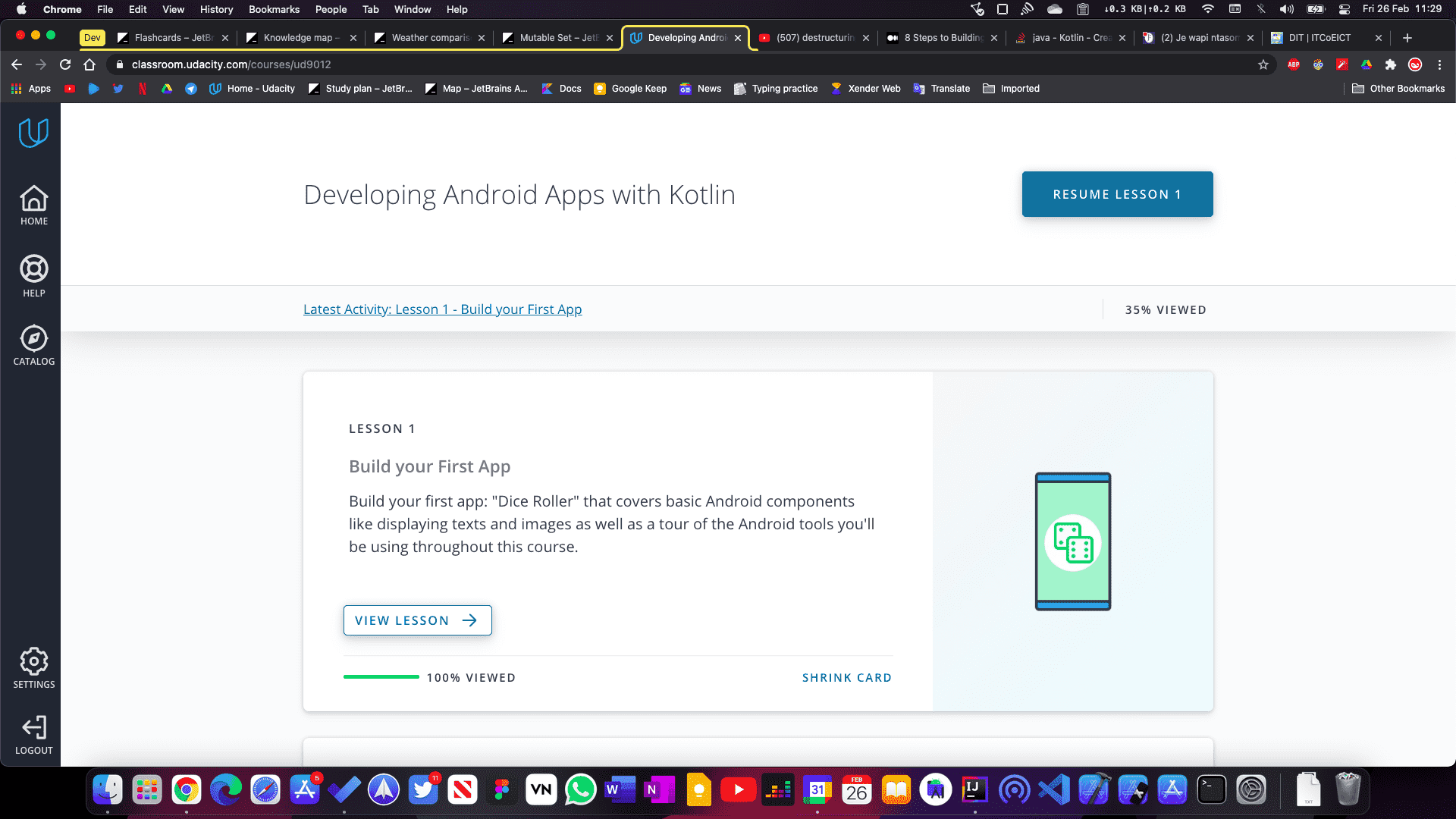Open the Home - Udacity bookmark
Screen dimensions: 1456x819
pos(252,89)
